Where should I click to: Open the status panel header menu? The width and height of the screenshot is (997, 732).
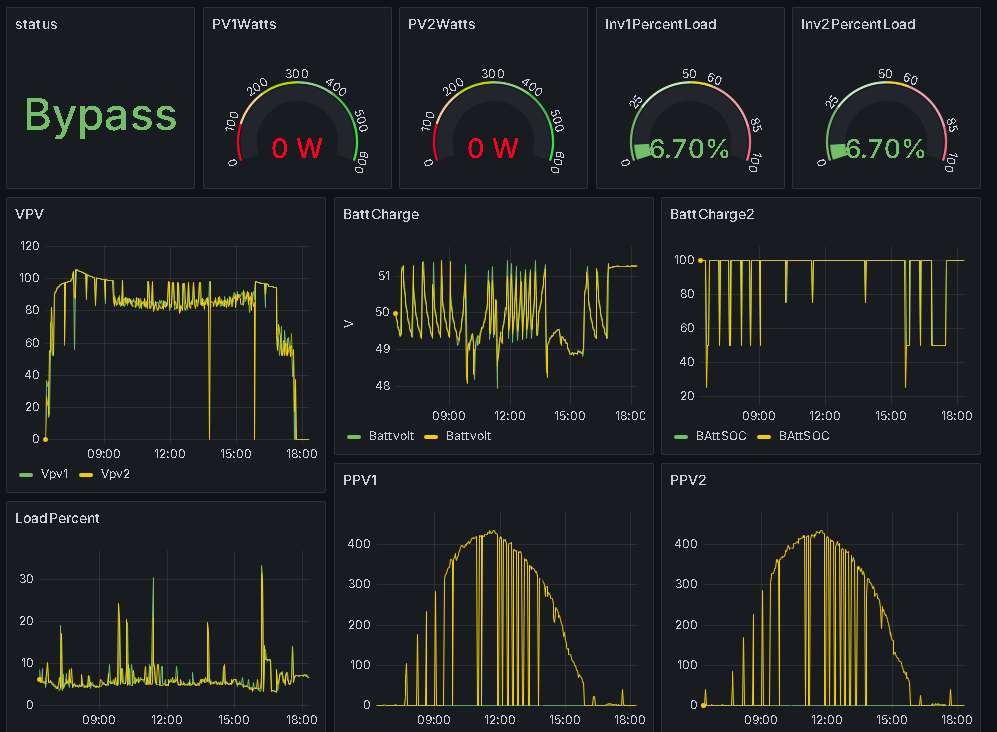pyautogui.click(x=36, y=24)
